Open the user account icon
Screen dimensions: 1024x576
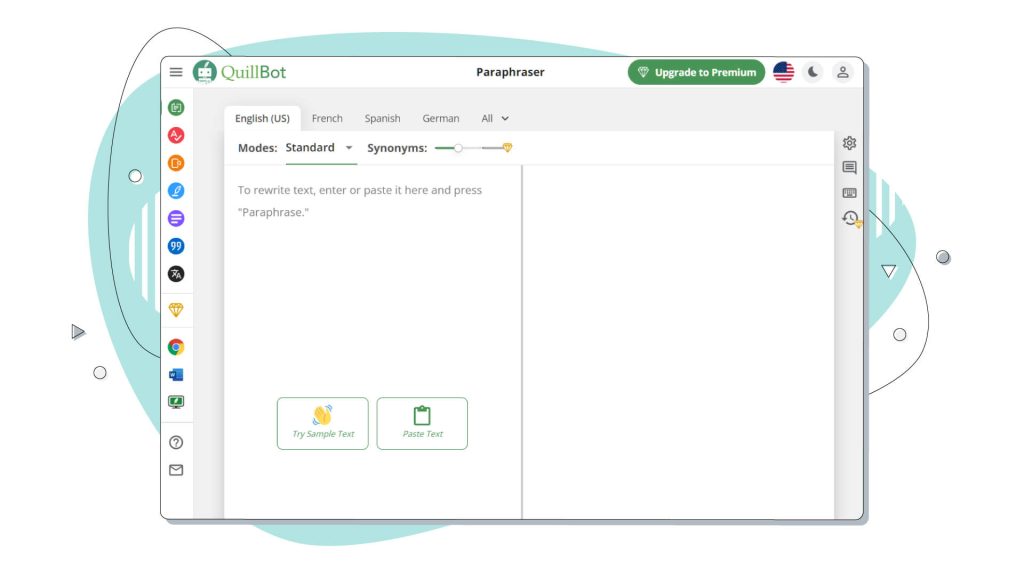click(842, 72)
